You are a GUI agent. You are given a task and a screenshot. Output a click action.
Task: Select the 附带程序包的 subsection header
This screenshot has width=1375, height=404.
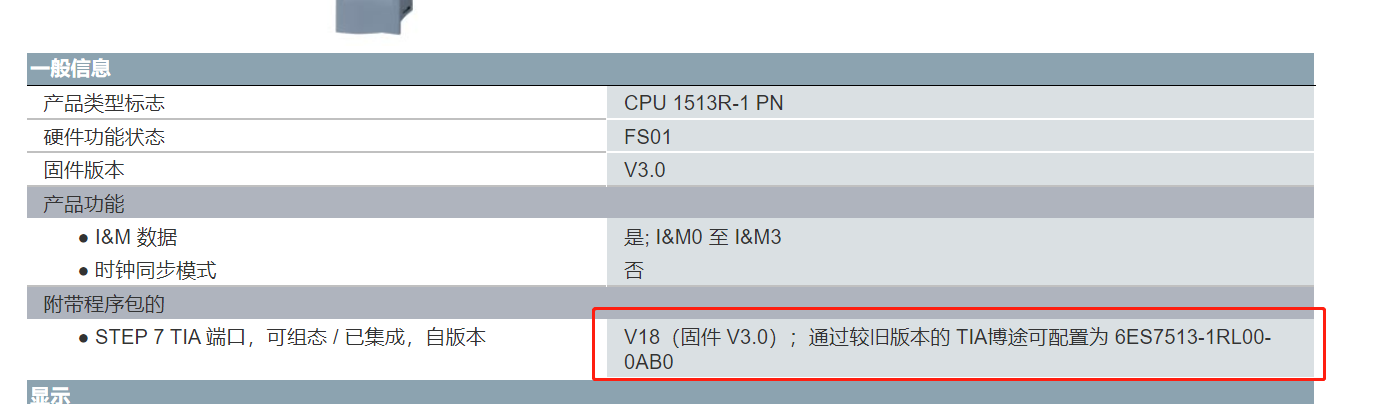104,304
